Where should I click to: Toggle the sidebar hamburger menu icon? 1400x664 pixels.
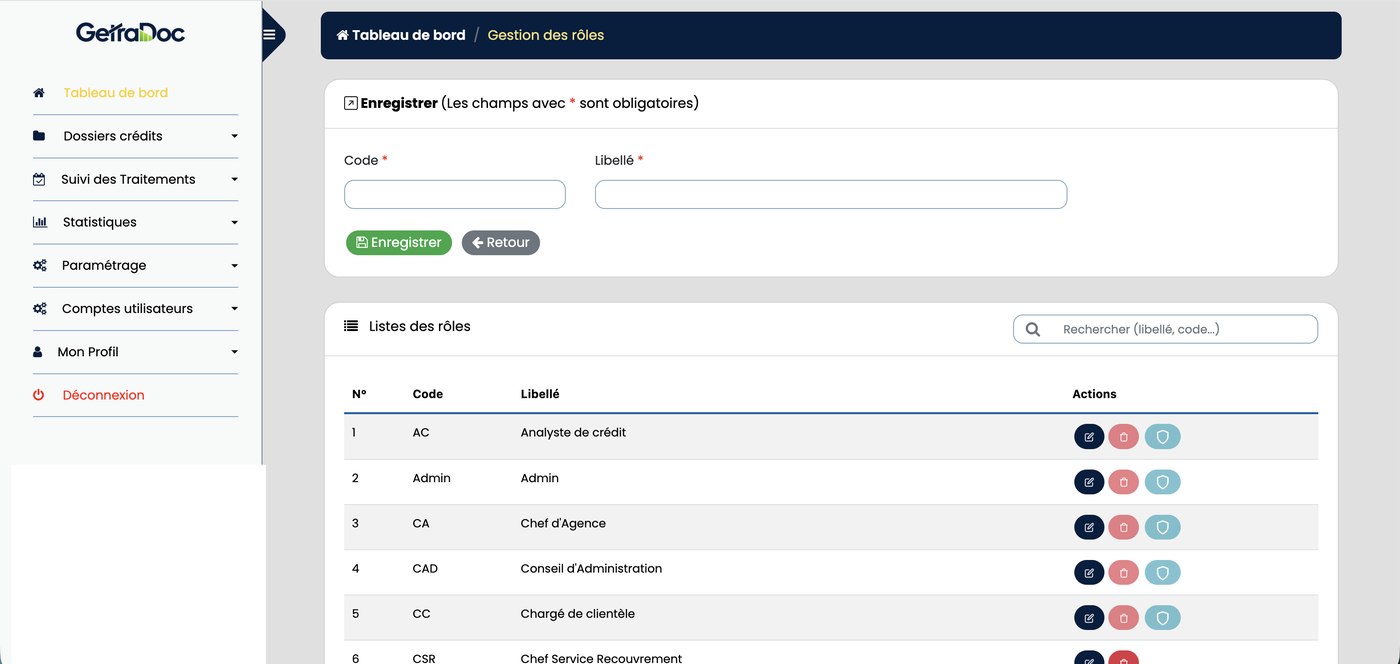(269, 35)
